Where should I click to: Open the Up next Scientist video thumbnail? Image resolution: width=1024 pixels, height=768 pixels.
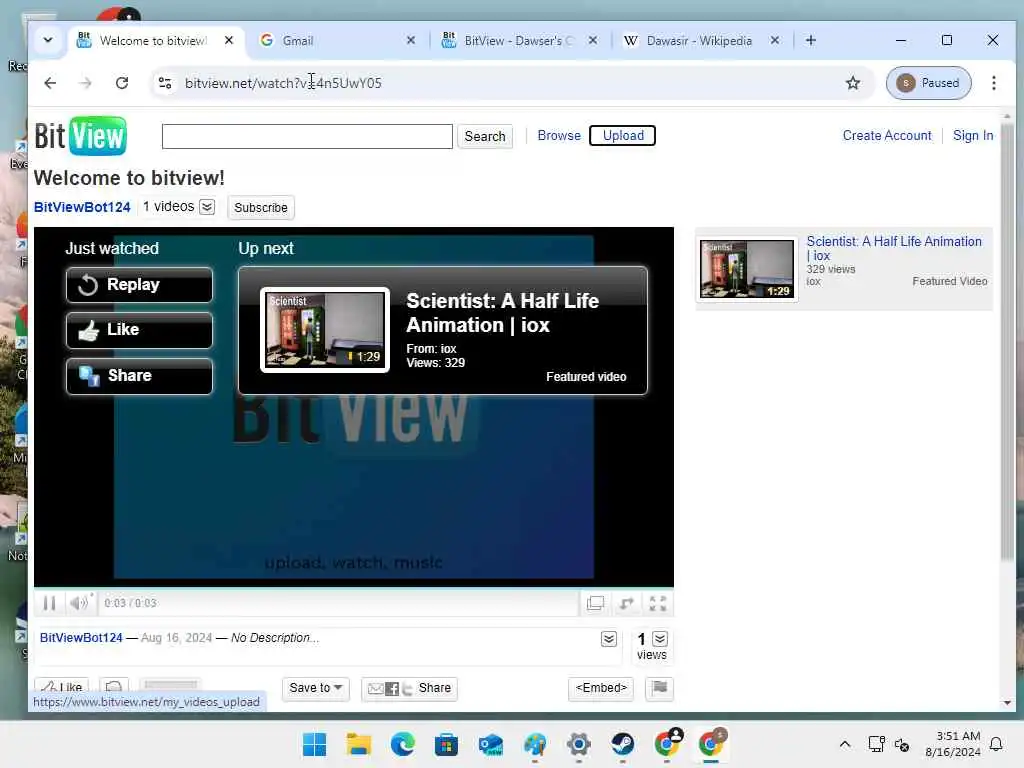tap(325, 330)
